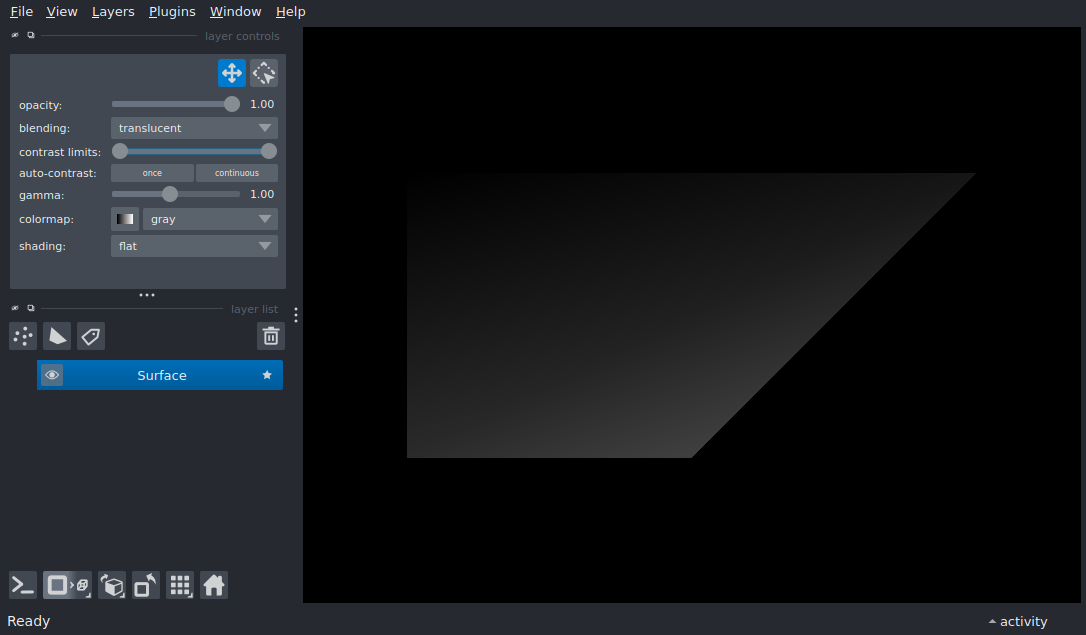Toggle grid mode view

pyautogui.click(x=180, y=585)
